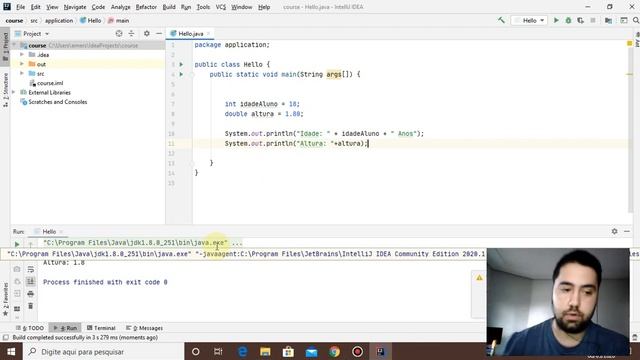Image resolution: width=640 pixels, height=360 pixels.
Task: Open the TODO tool window tab
Action: 30,328
